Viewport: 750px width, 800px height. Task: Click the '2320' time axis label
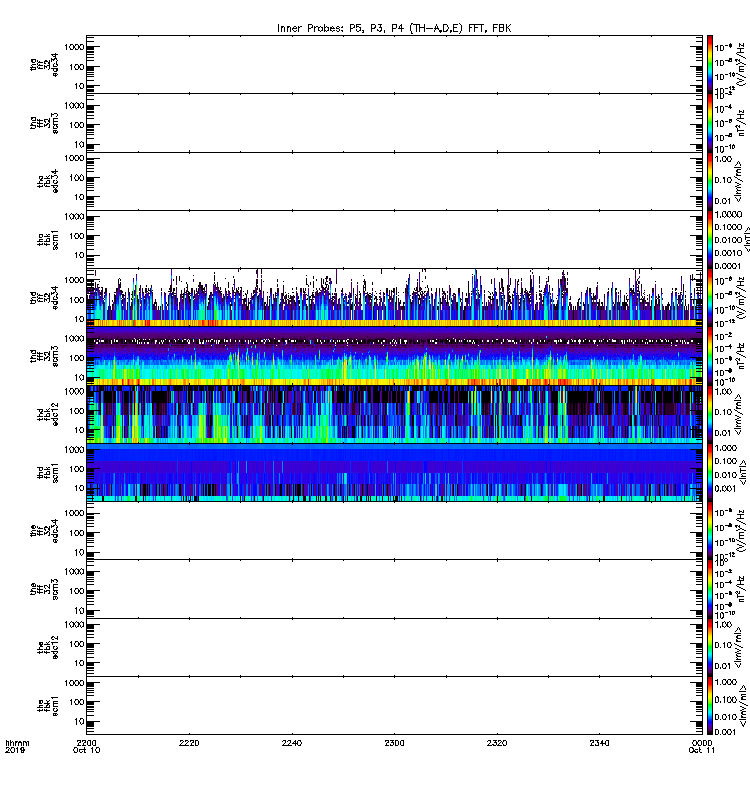497,743
